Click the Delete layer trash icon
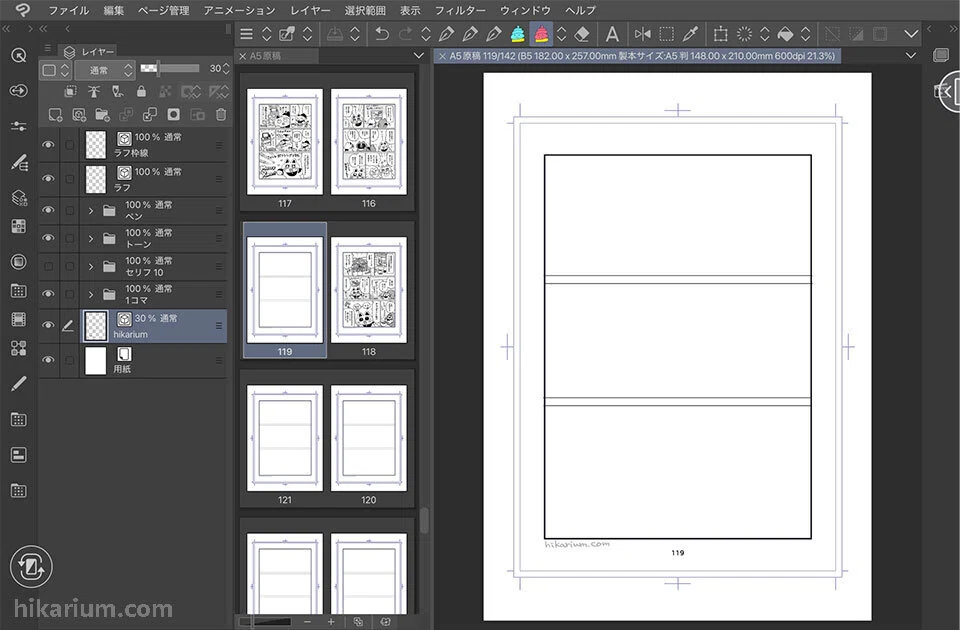The height and width of the screenshot is (630, 960). pos(221,114)
